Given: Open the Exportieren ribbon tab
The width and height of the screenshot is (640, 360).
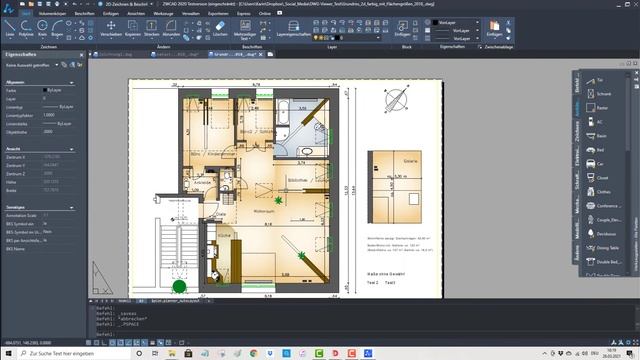Looking at the screenshot, I should [218, 13].
